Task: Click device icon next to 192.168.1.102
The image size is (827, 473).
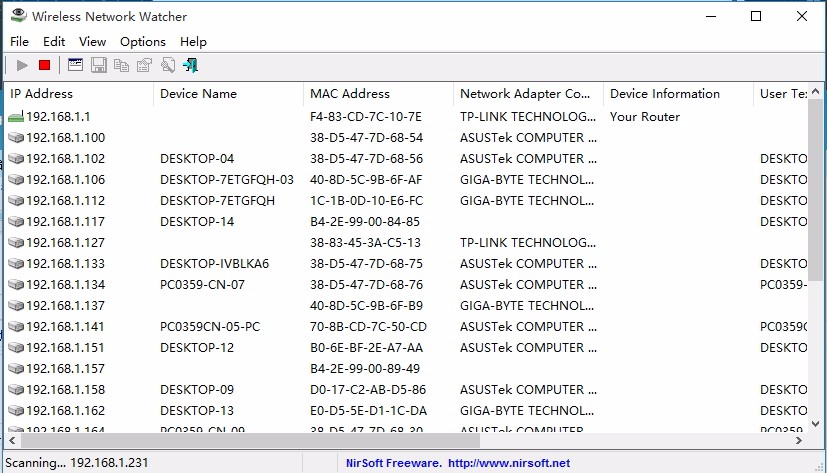Action: pyautogui.click(x=16, y=159)
